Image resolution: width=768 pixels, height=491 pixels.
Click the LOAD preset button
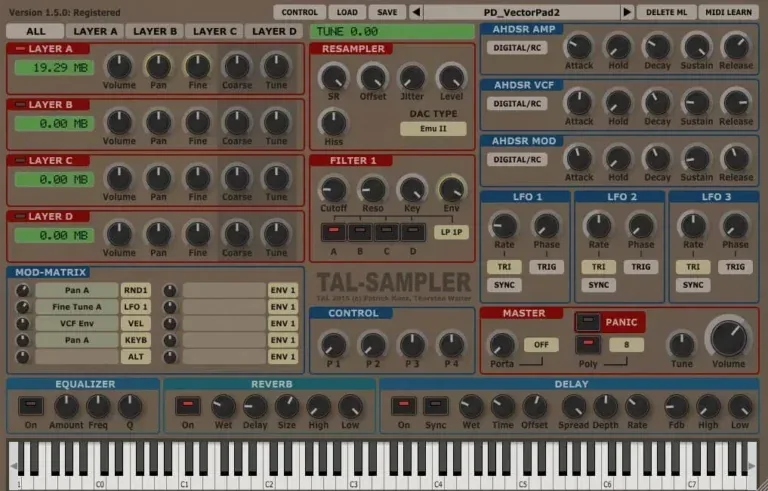347,12
